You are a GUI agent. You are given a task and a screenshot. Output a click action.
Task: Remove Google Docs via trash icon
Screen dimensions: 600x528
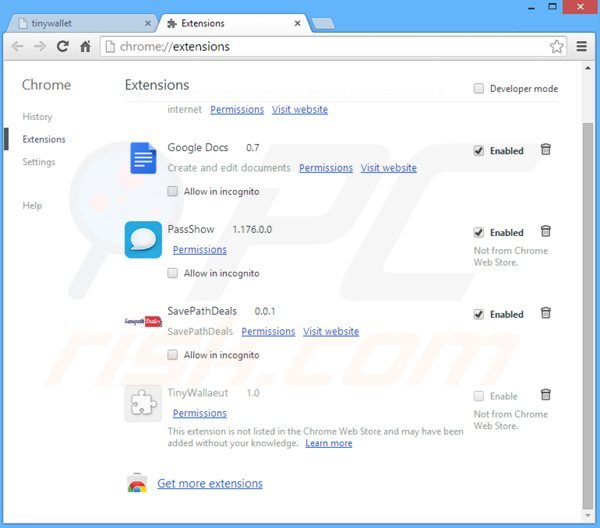pos(546,150)
